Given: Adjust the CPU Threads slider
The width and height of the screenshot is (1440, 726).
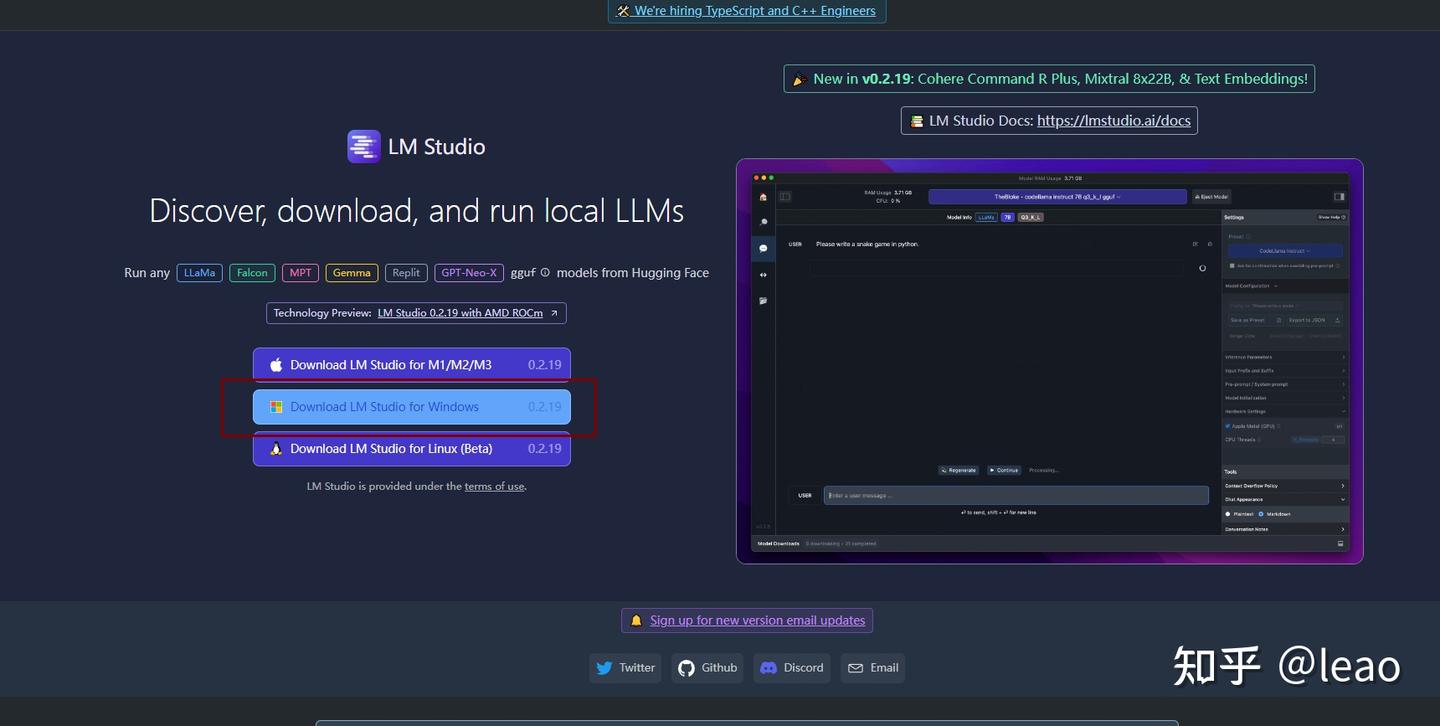Looking at the screenshot, I should click(x=1305, y=438).
